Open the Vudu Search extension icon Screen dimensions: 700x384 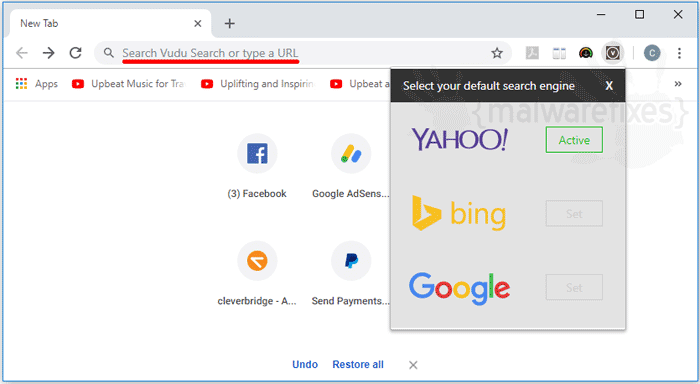click(612, 53)
